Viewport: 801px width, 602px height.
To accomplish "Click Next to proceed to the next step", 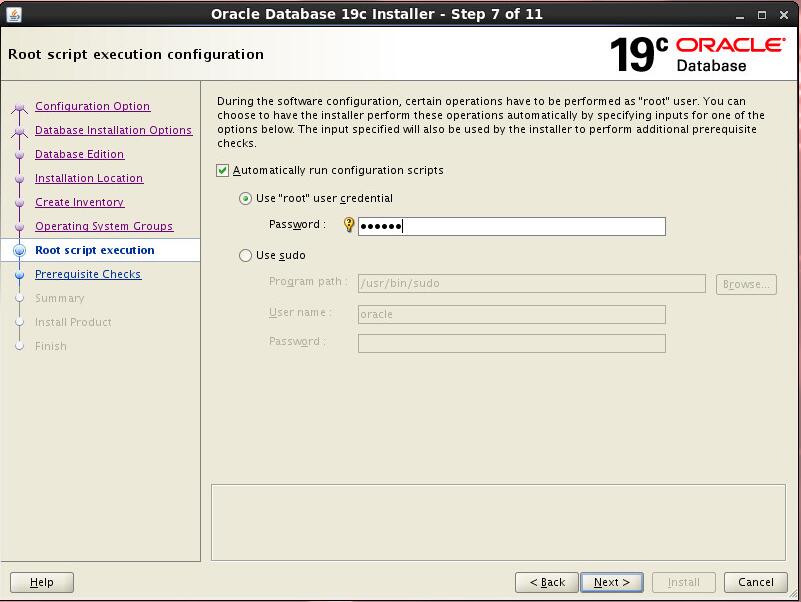I will [611, 582].
